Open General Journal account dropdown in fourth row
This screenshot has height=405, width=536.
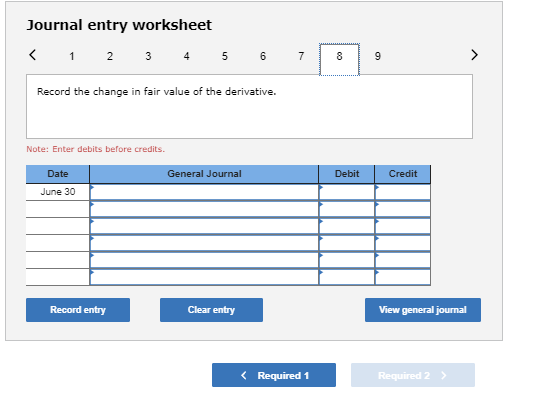pos(204,243)
